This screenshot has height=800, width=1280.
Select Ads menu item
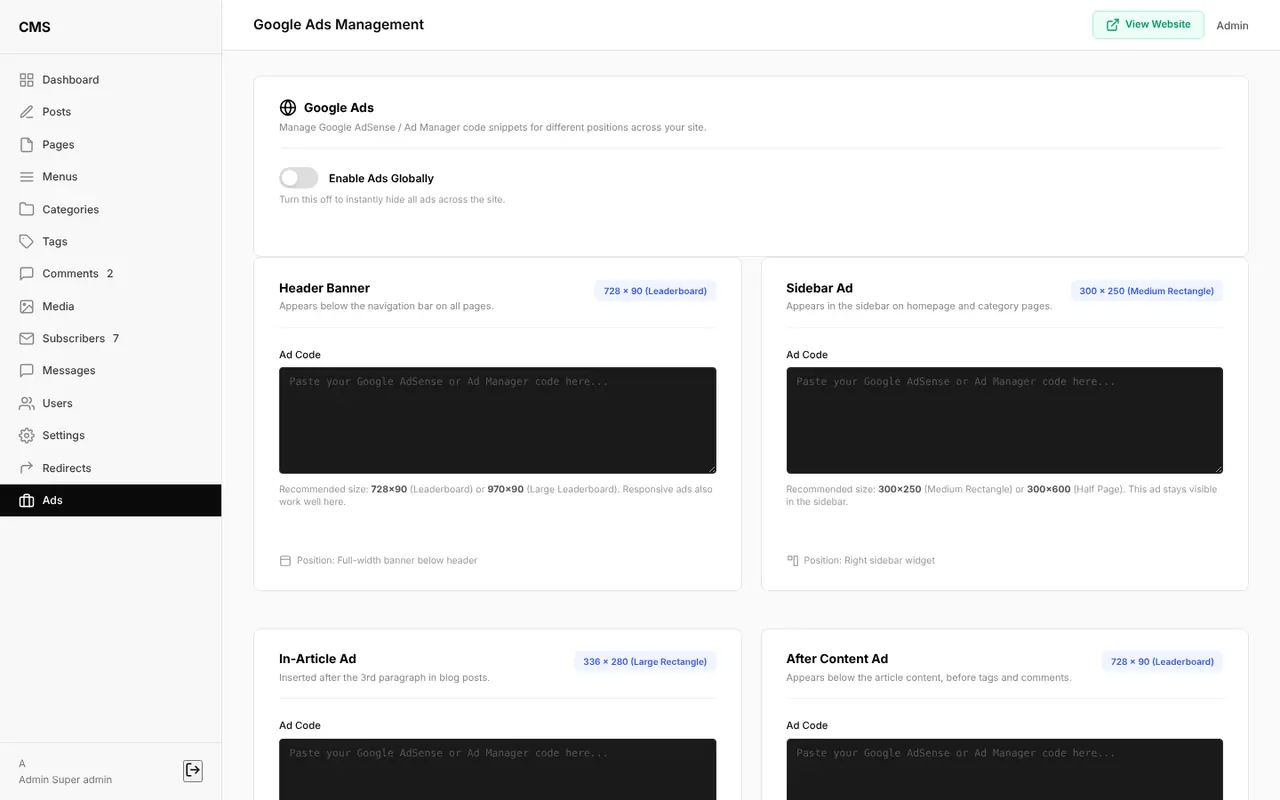click(110, 501)
